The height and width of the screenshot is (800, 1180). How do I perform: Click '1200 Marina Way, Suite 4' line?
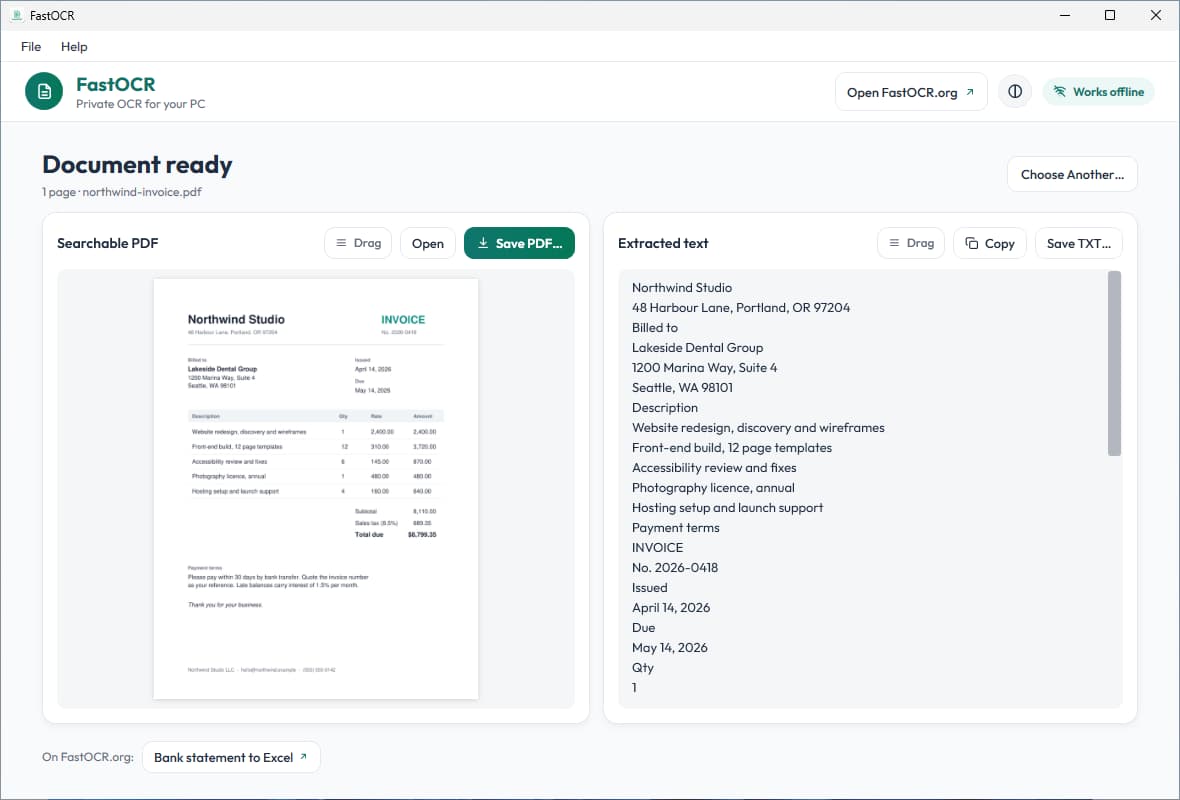[x=704, y=367]
